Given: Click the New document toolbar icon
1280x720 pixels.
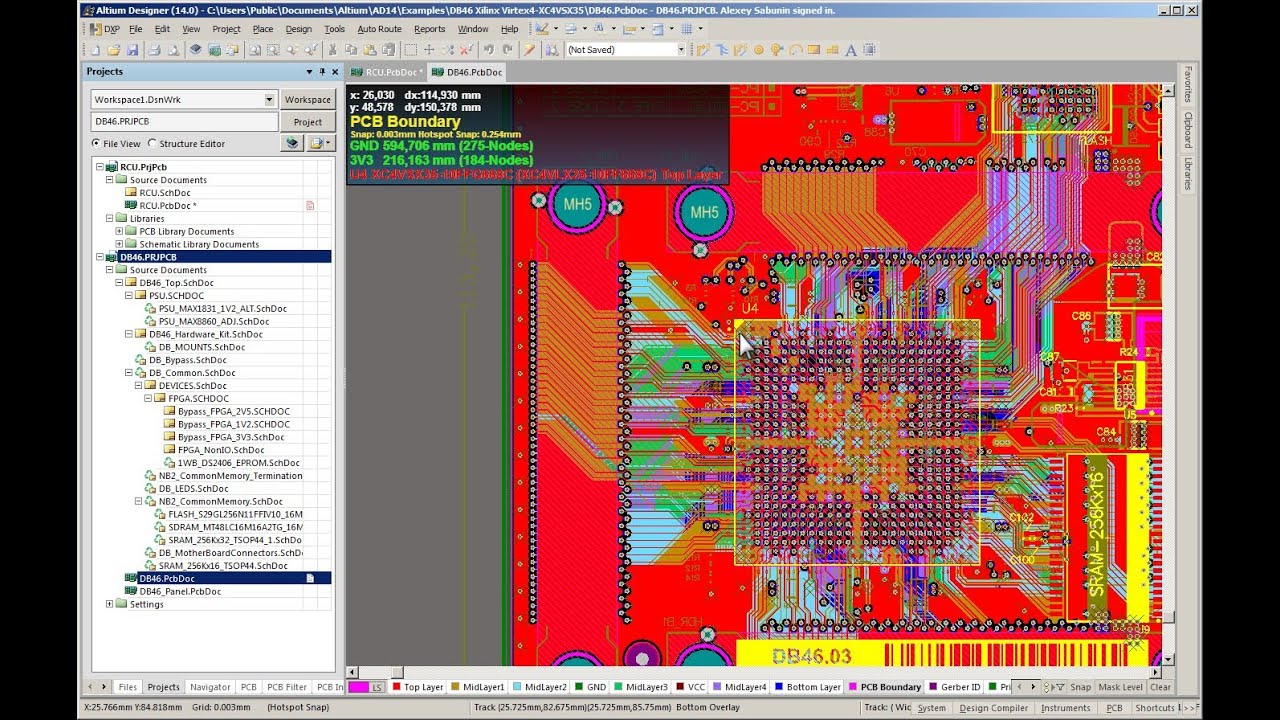Looking at the screenshot, I should (95, 50).
